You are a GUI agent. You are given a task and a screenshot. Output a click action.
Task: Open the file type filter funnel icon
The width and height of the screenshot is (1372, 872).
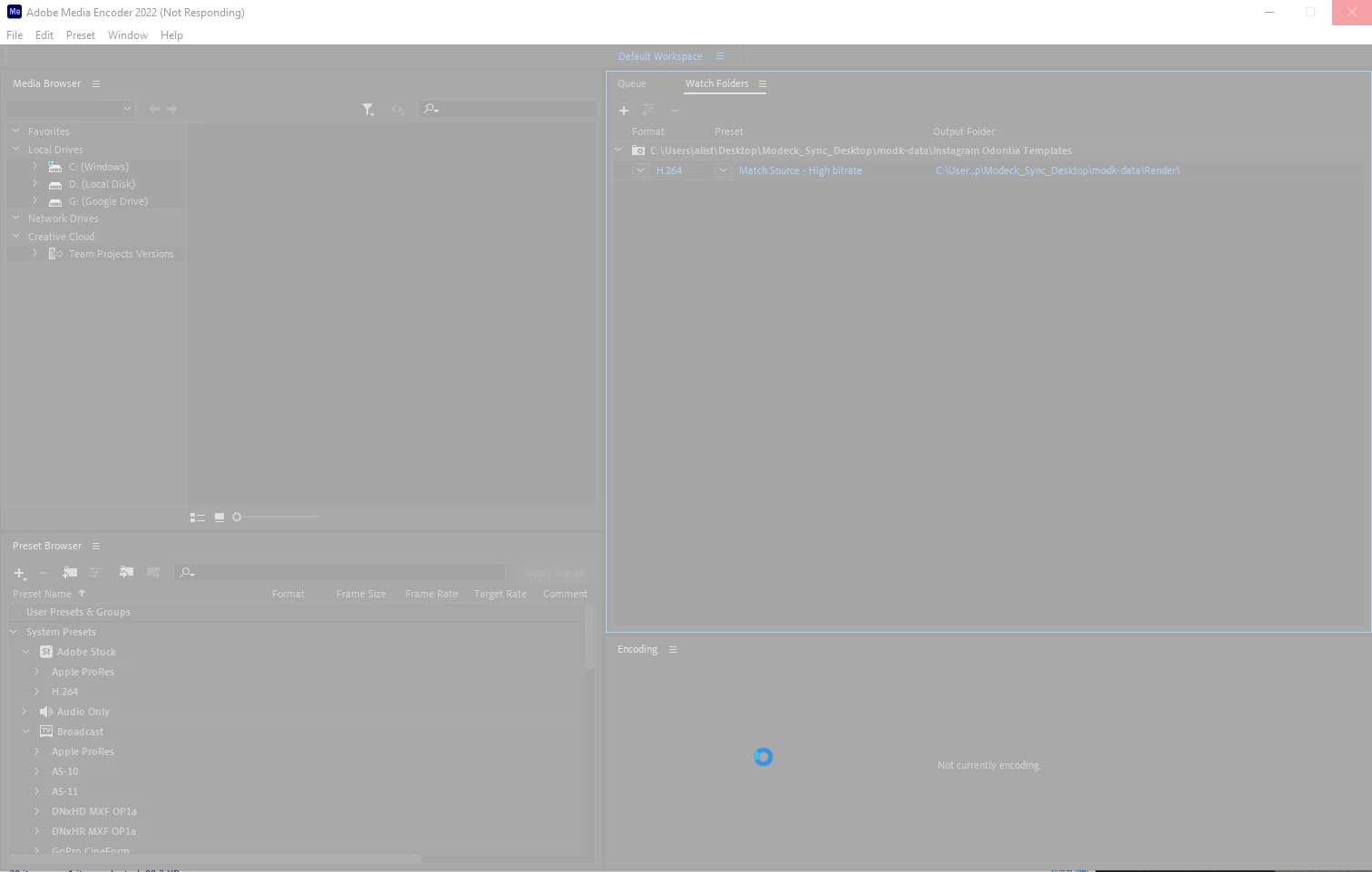[367, 110]
